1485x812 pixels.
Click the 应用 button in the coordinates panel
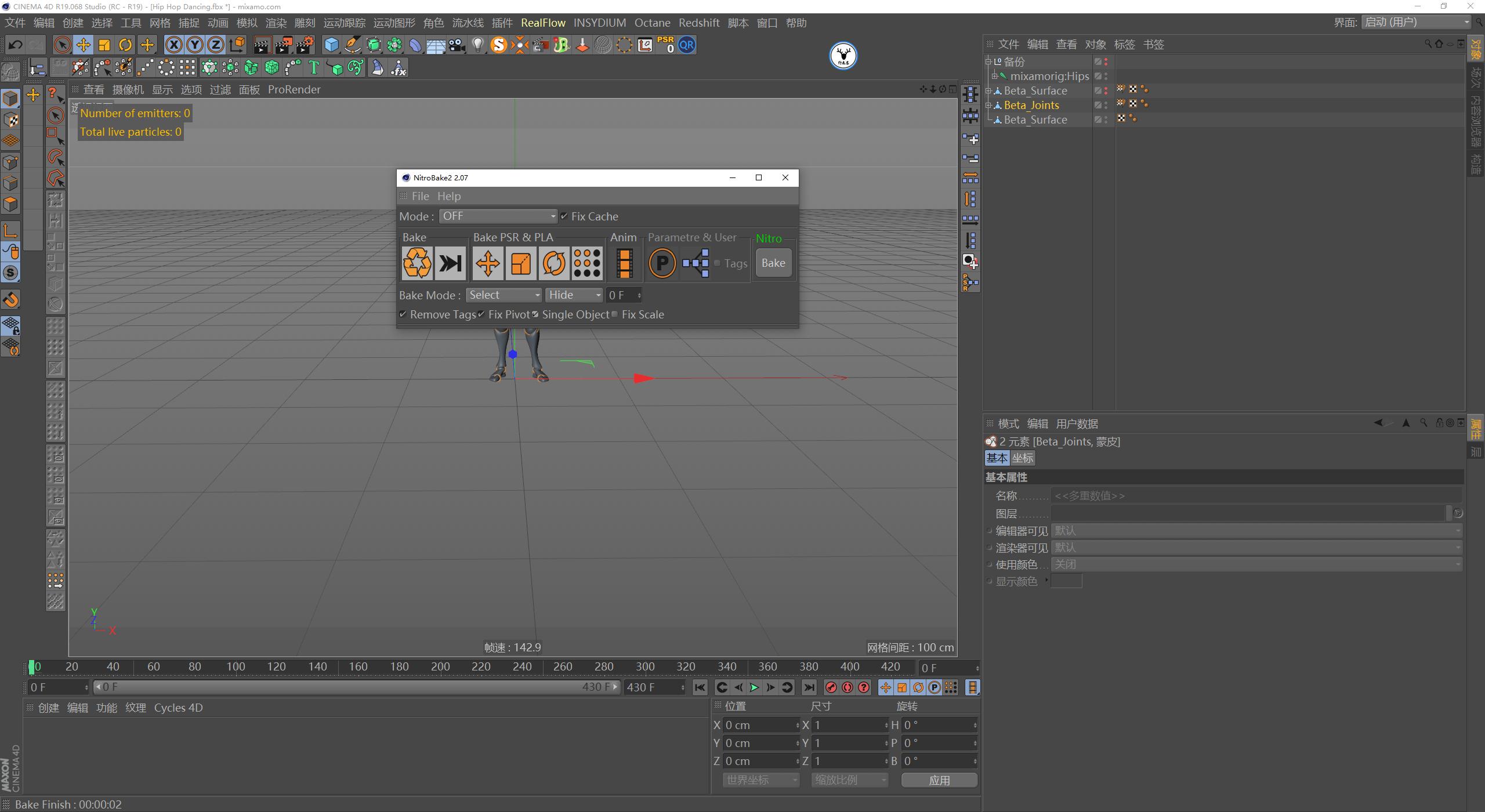(x=939, y=780)
